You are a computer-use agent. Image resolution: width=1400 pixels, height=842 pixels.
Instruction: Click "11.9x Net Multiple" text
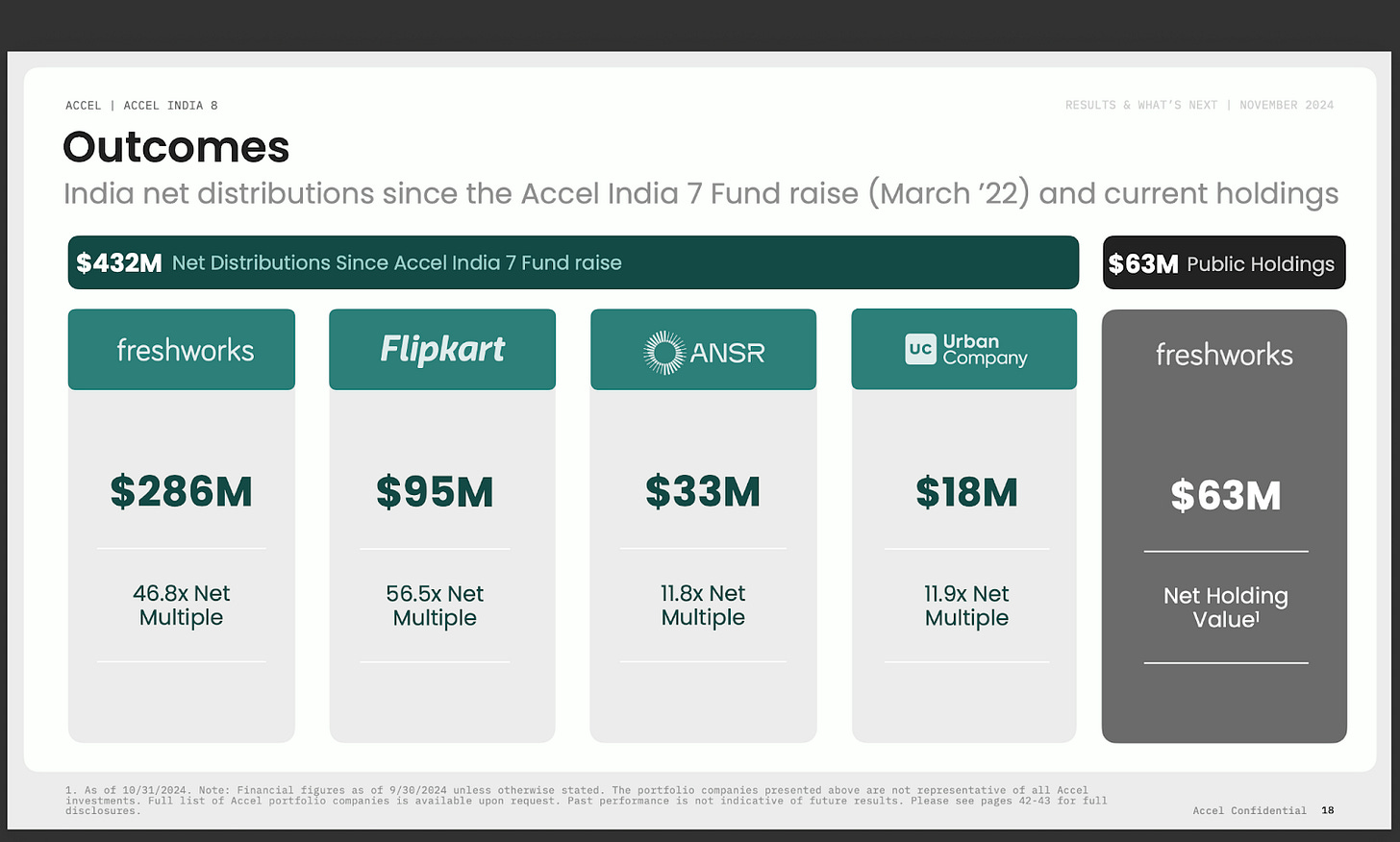[x=966, y=606]
